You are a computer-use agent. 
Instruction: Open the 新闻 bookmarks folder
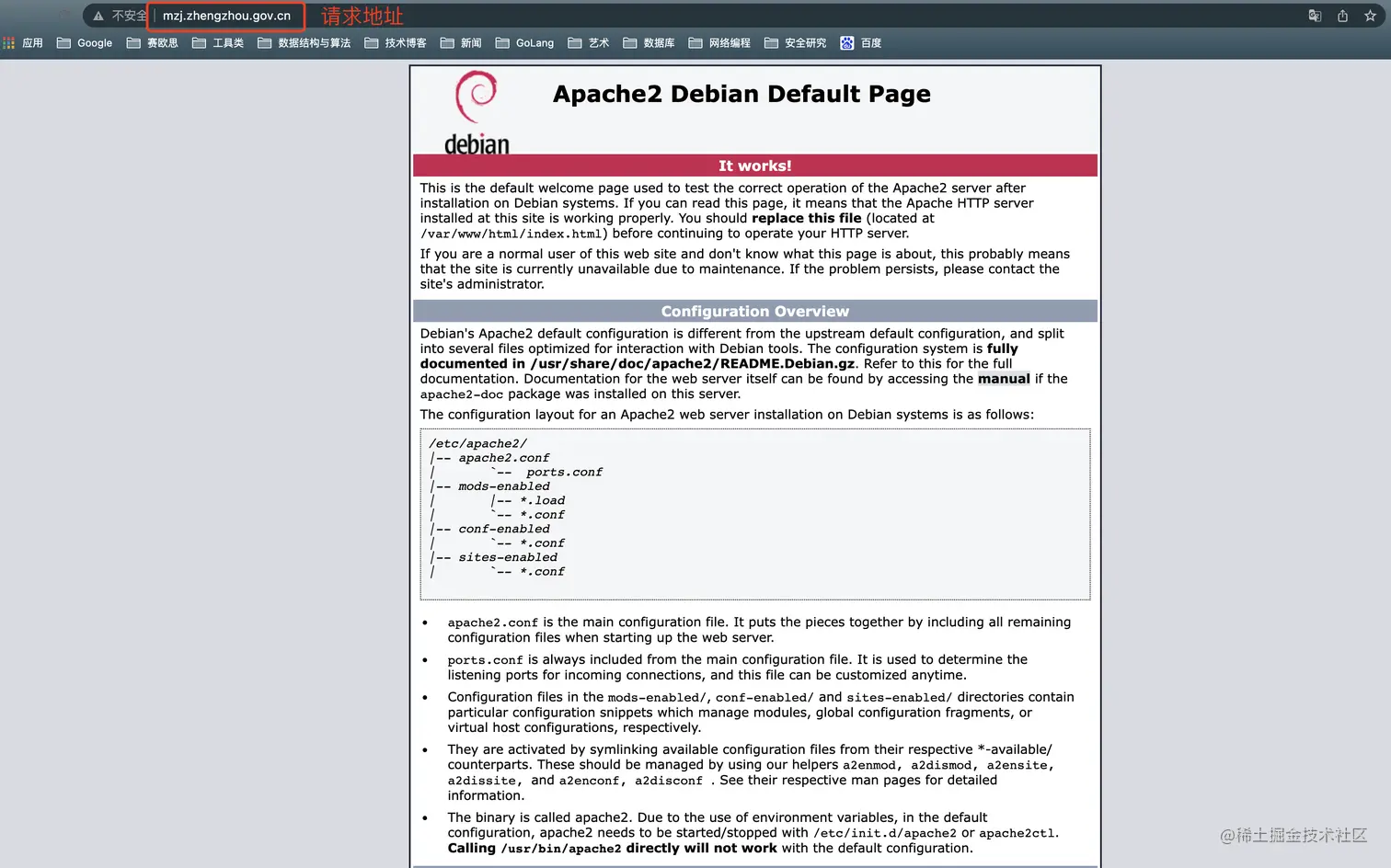point(461,43)
